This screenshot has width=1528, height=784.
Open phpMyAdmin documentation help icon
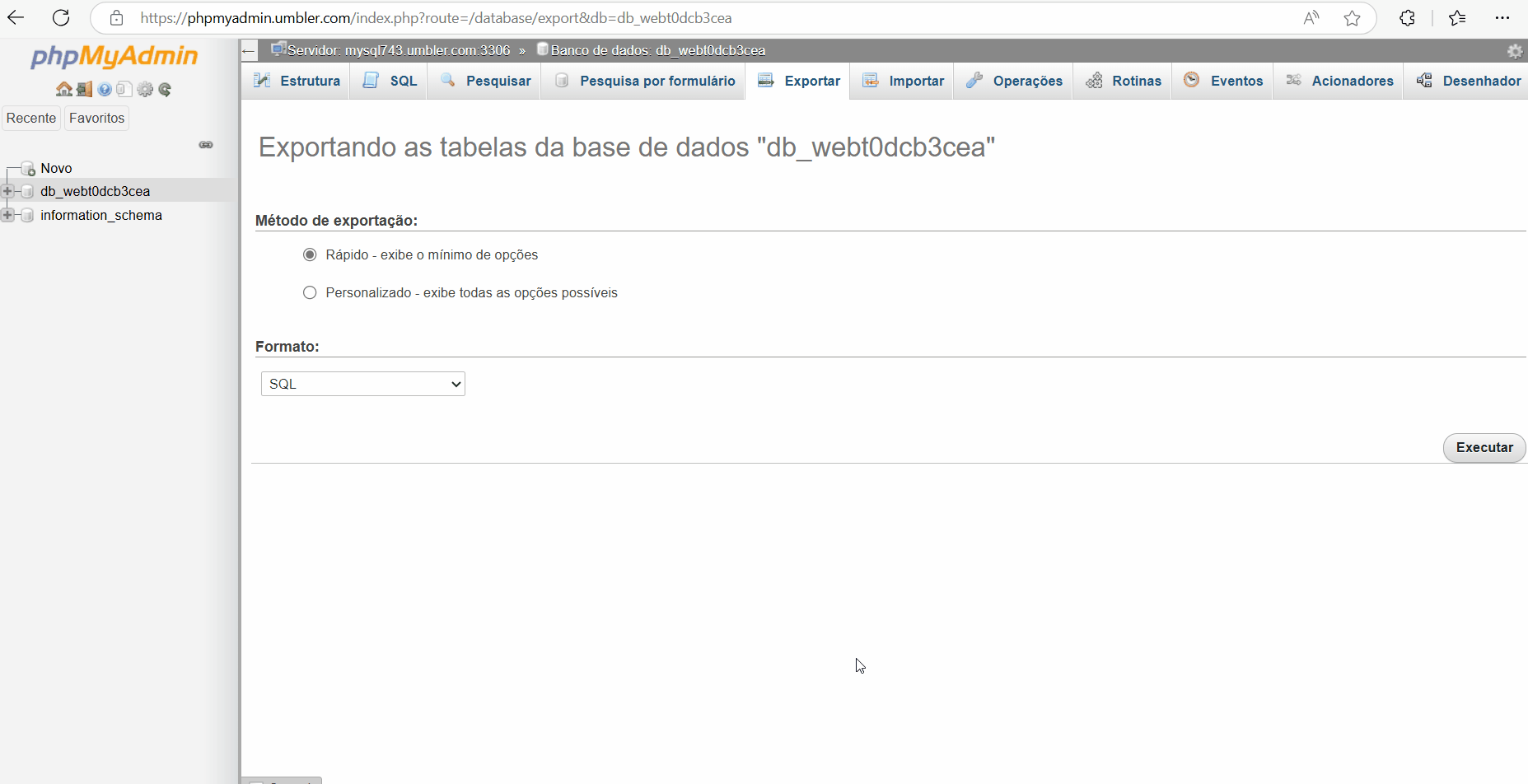[x=105, y=89]
